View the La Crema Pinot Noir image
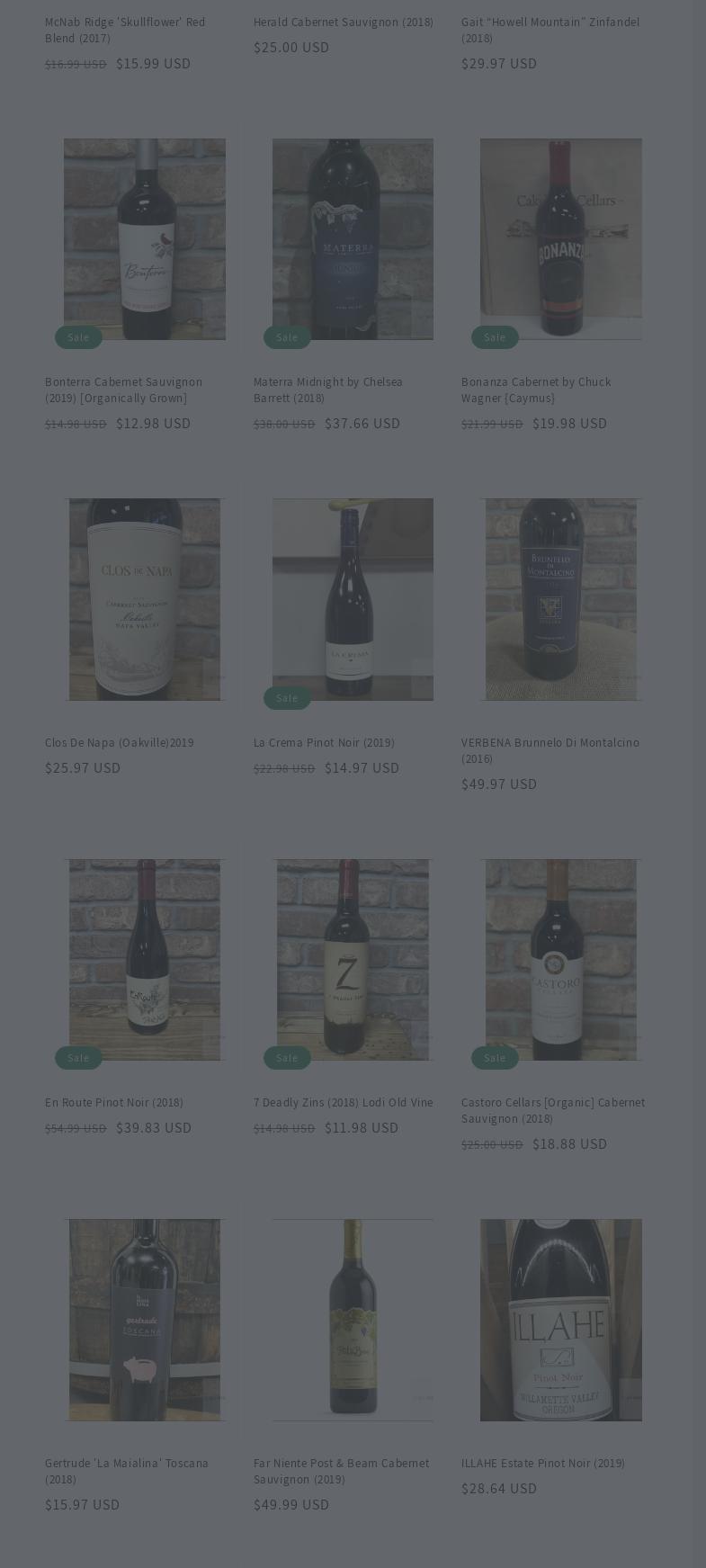This screenshot has width=706, height=1568. tap(353, 599)
